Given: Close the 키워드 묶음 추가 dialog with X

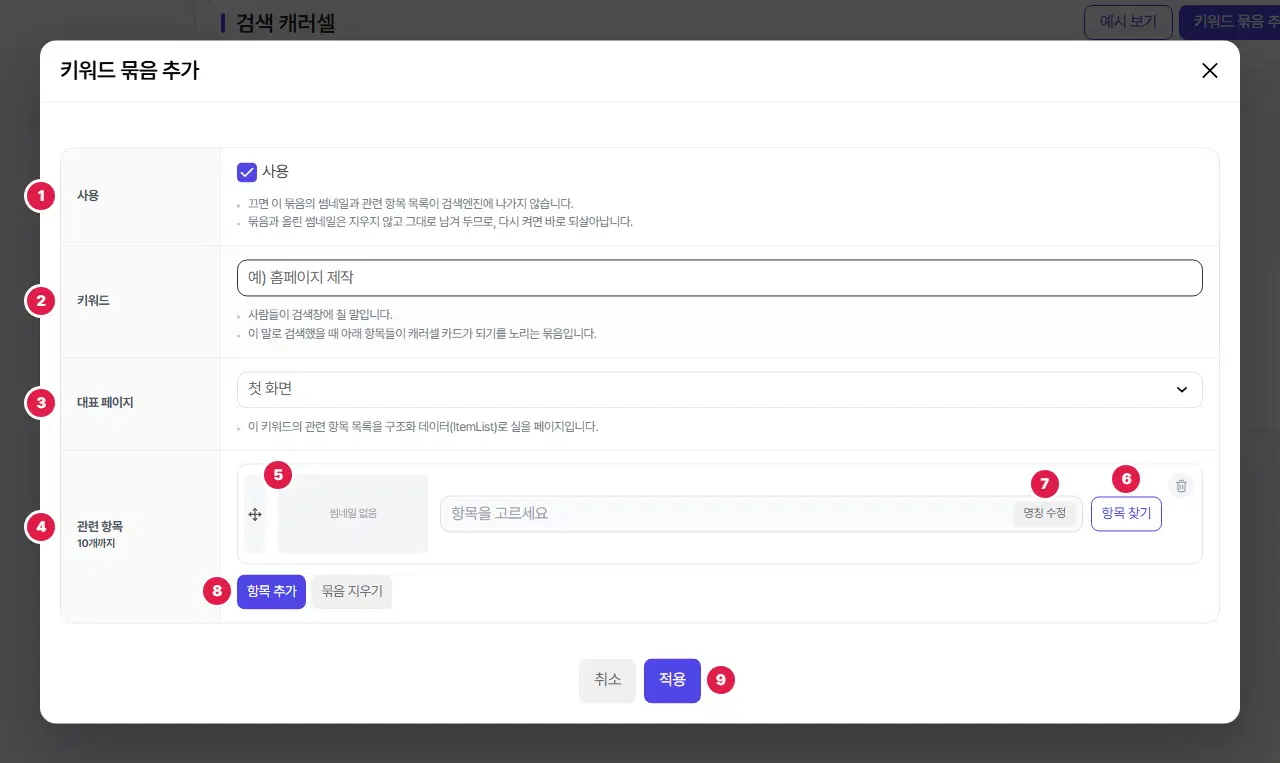Looking at the screenshot, I should (x=1210, y=70).
